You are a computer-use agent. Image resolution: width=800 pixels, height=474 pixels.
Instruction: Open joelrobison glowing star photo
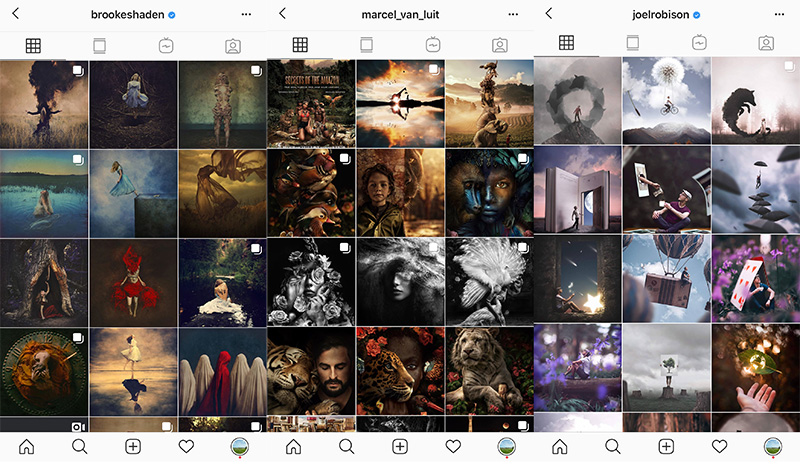pos(578,279)
